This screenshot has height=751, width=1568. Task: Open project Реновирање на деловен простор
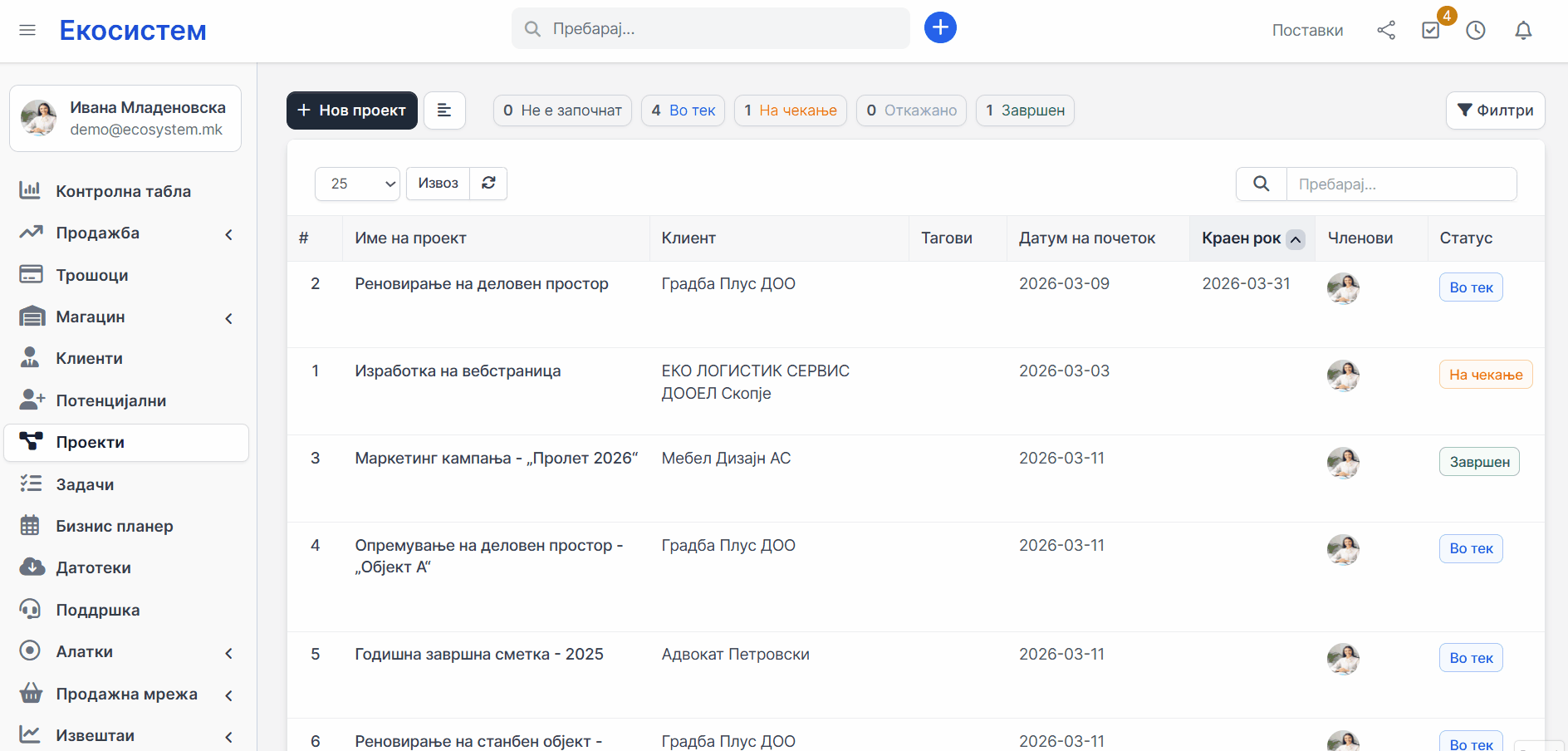(x=482, y=284)
